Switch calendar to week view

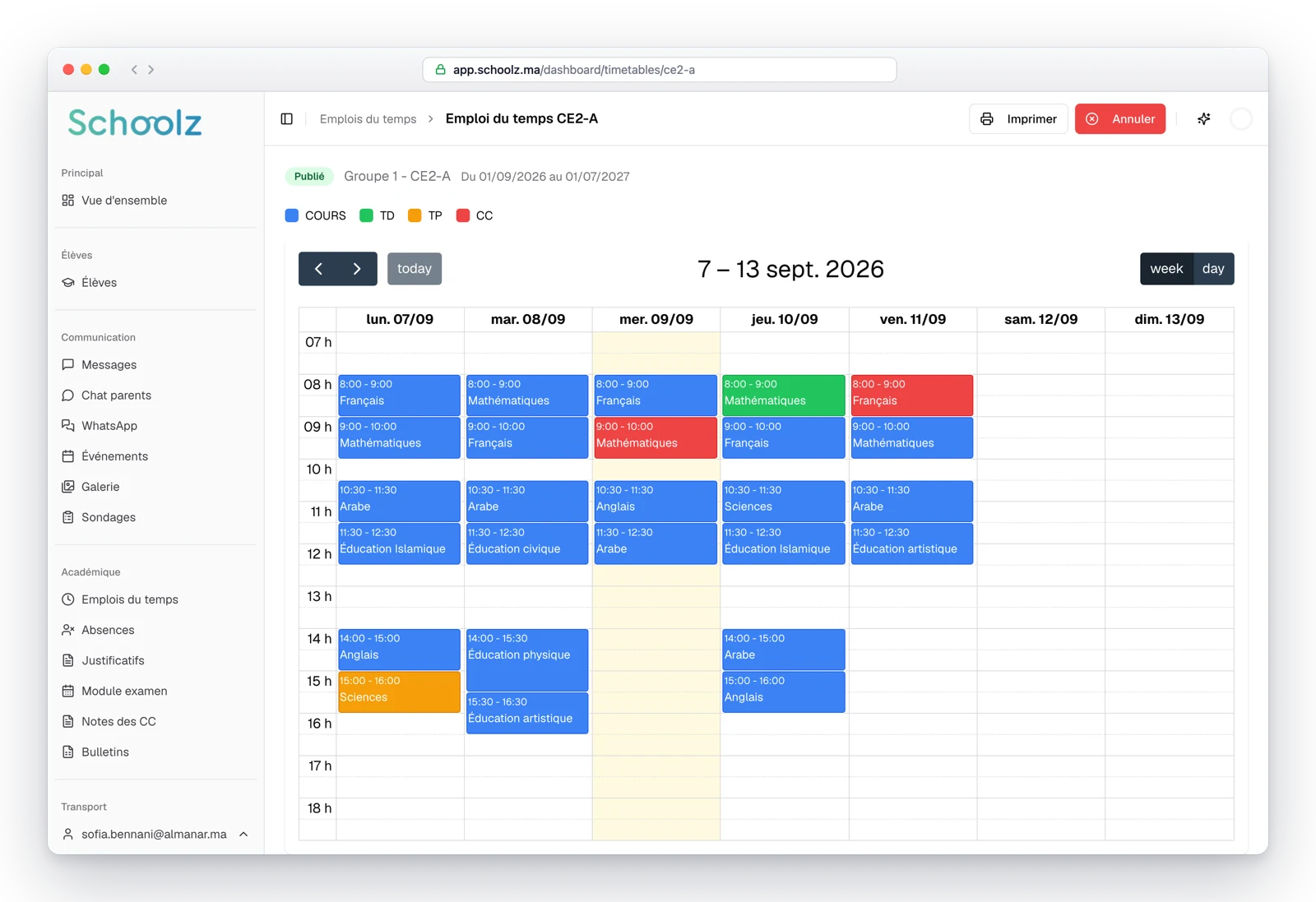tap(1166, 269)
